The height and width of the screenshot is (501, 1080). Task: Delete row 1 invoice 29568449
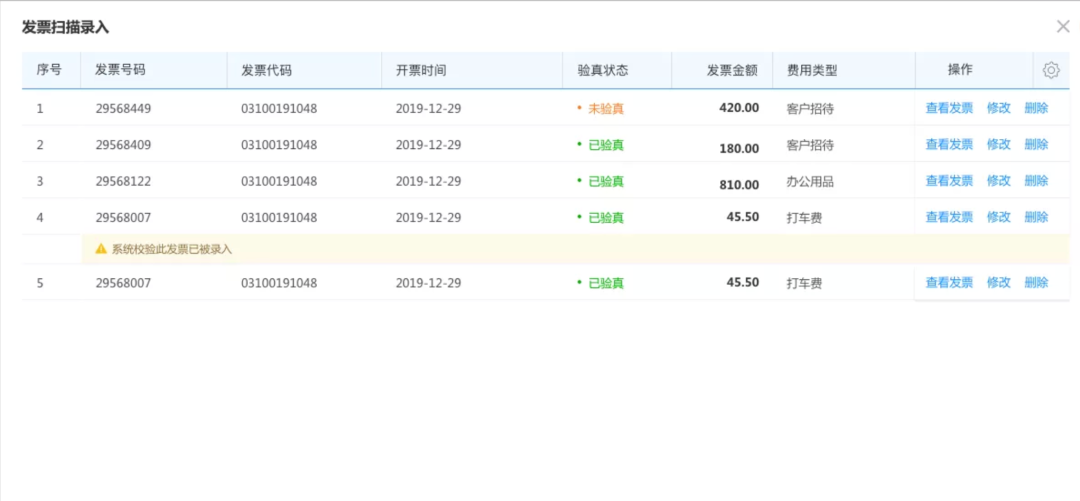(1036, 108)
